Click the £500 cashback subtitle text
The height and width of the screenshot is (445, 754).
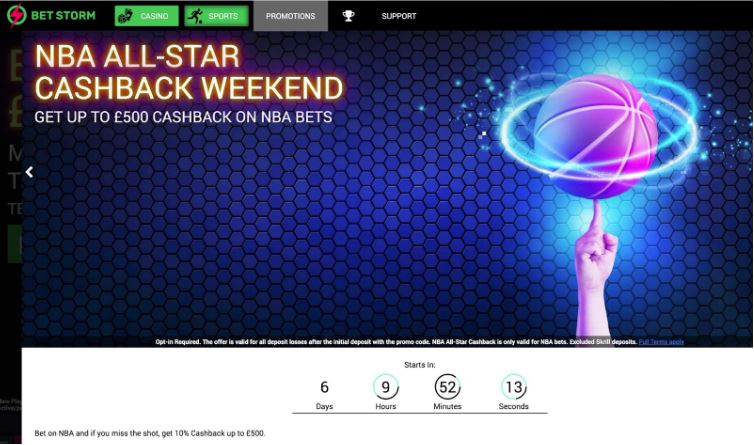[183, 117]
